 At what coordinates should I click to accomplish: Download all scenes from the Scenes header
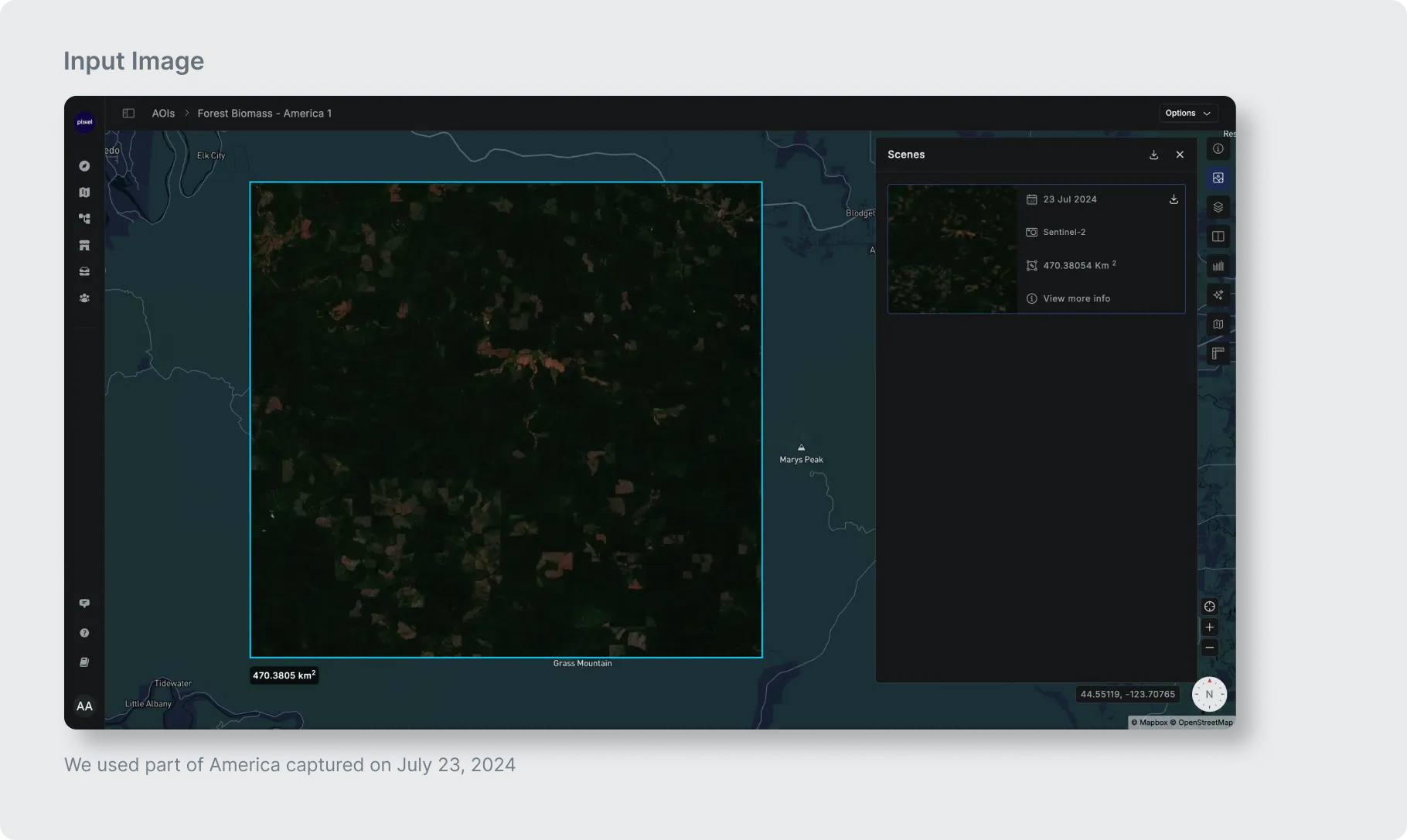[x=1153, y=155]
